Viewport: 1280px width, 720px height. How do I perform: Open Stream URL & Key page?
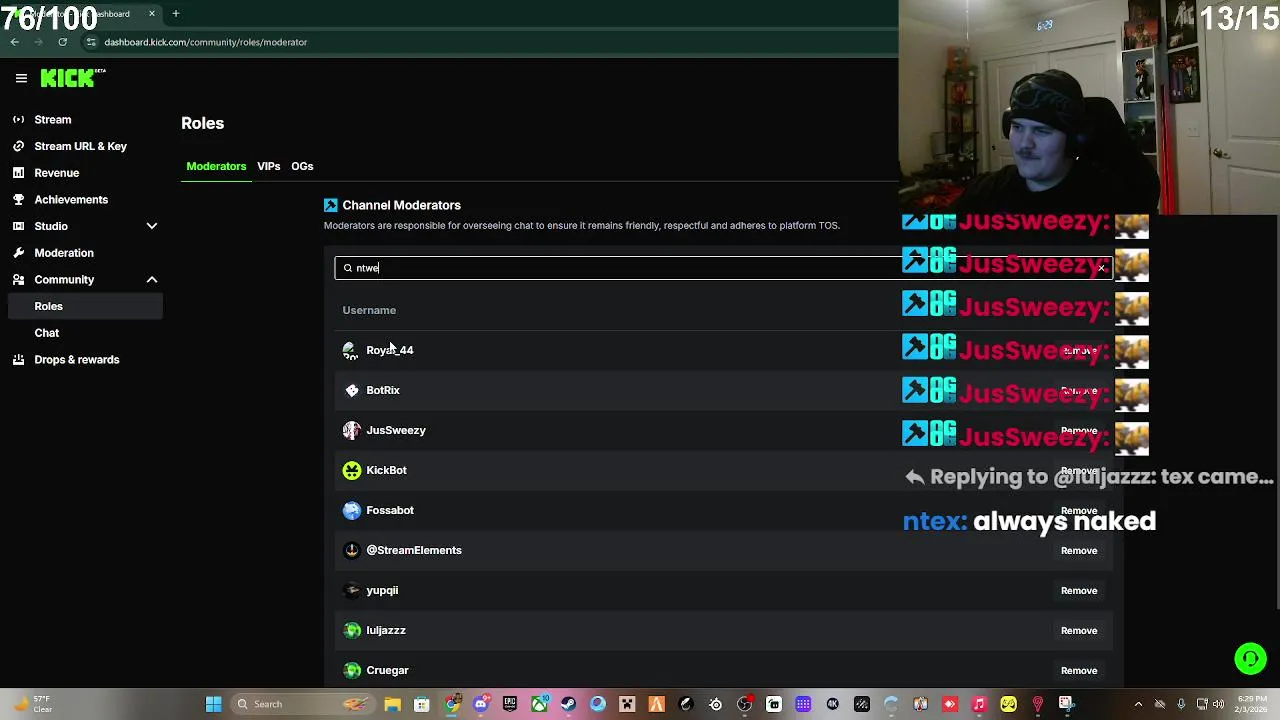[80, 146]
